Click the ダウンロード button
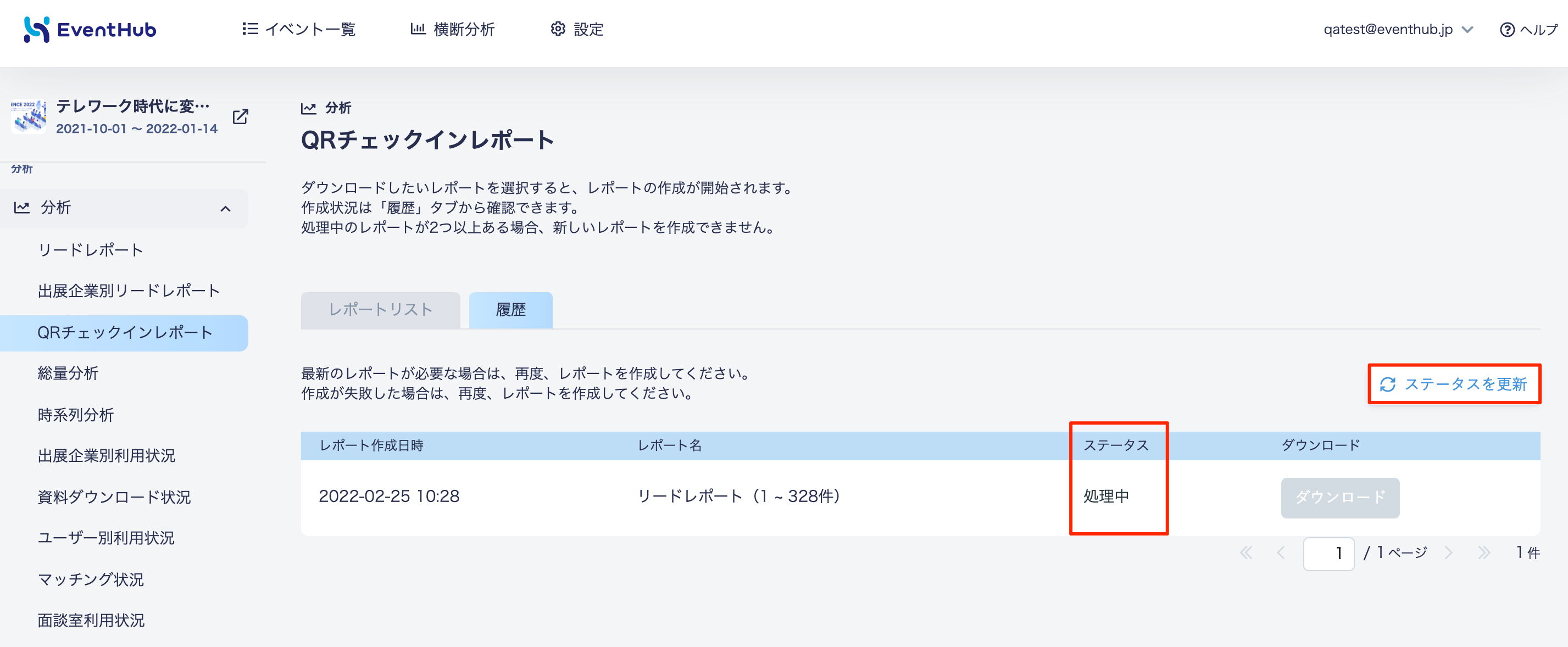 [x=1340, y=498]
